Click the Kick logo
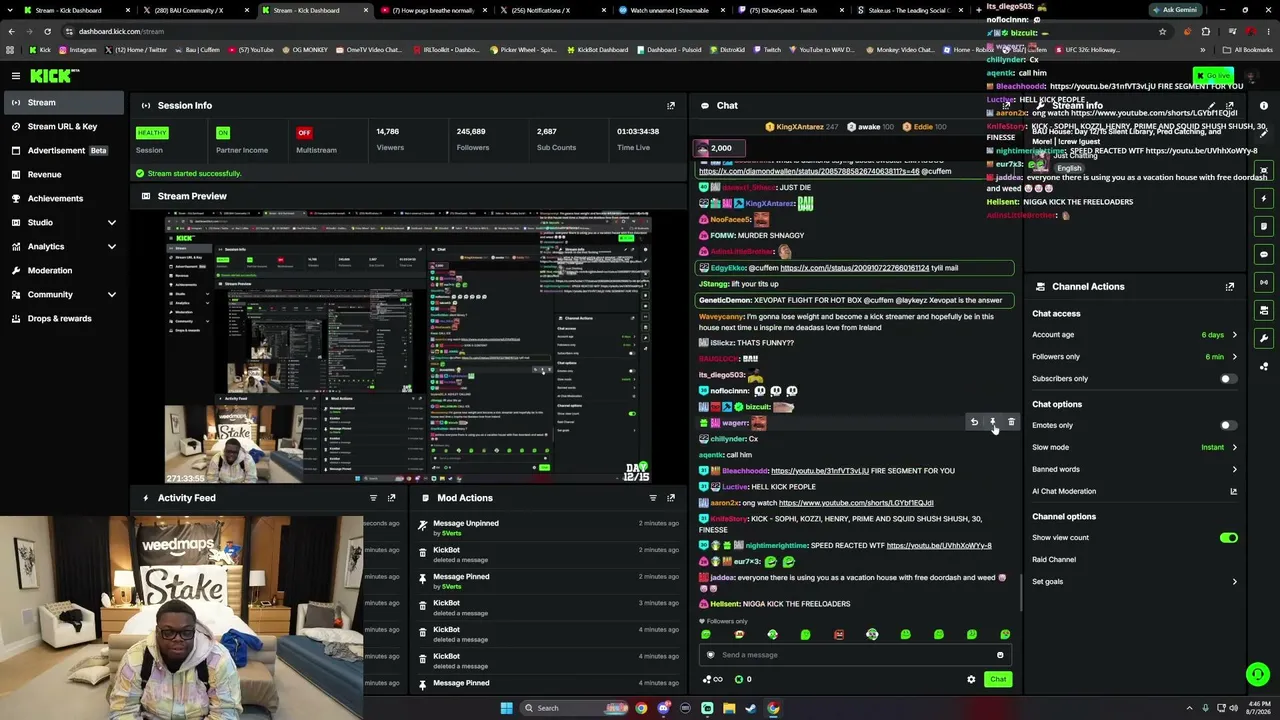Image resolution: width=1280 pixels, height=720 pixels. tap(54, 76)
